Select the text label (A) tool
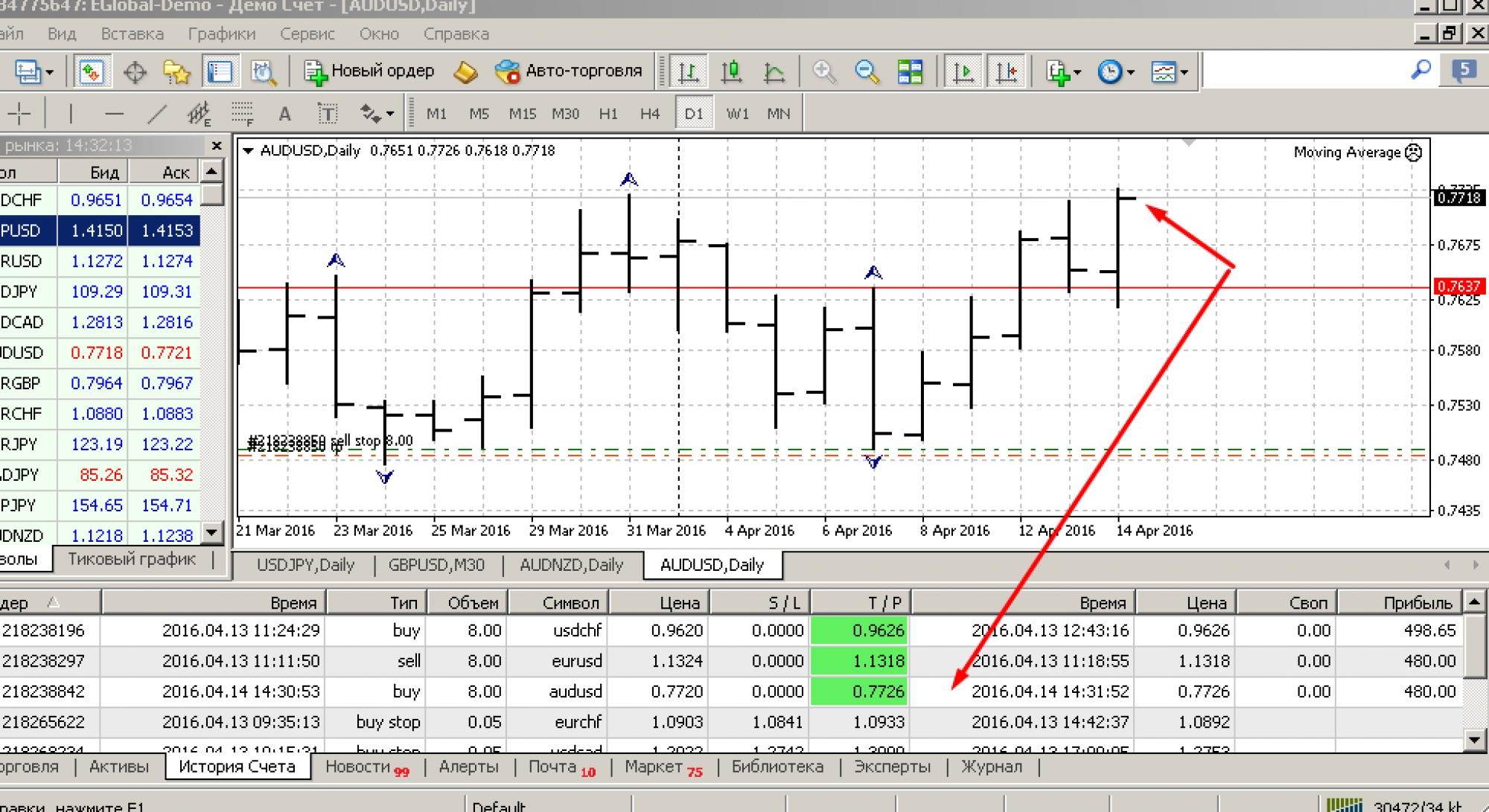 click(284, 114)
